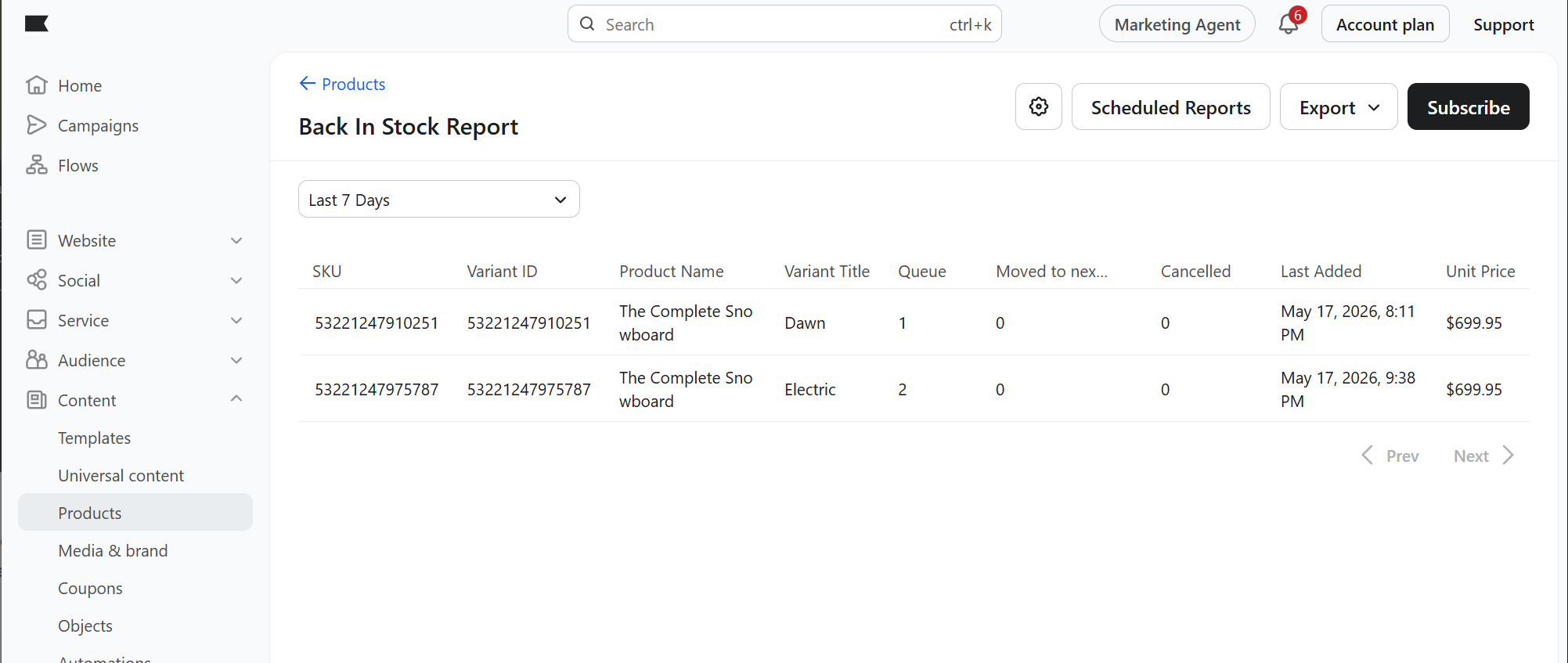Click the Next pagination label
Screen dimensions: 1568x663
1471,456
